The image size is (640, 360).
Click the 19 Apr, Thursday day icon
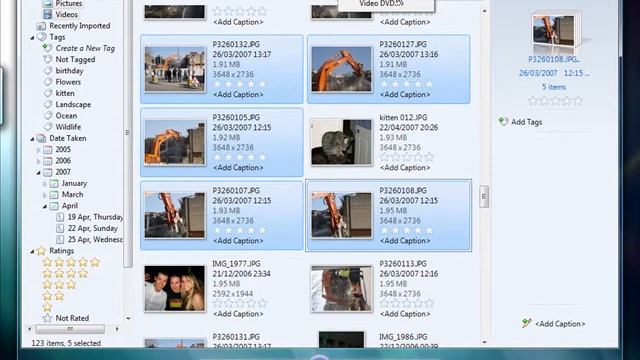[60, 217]
